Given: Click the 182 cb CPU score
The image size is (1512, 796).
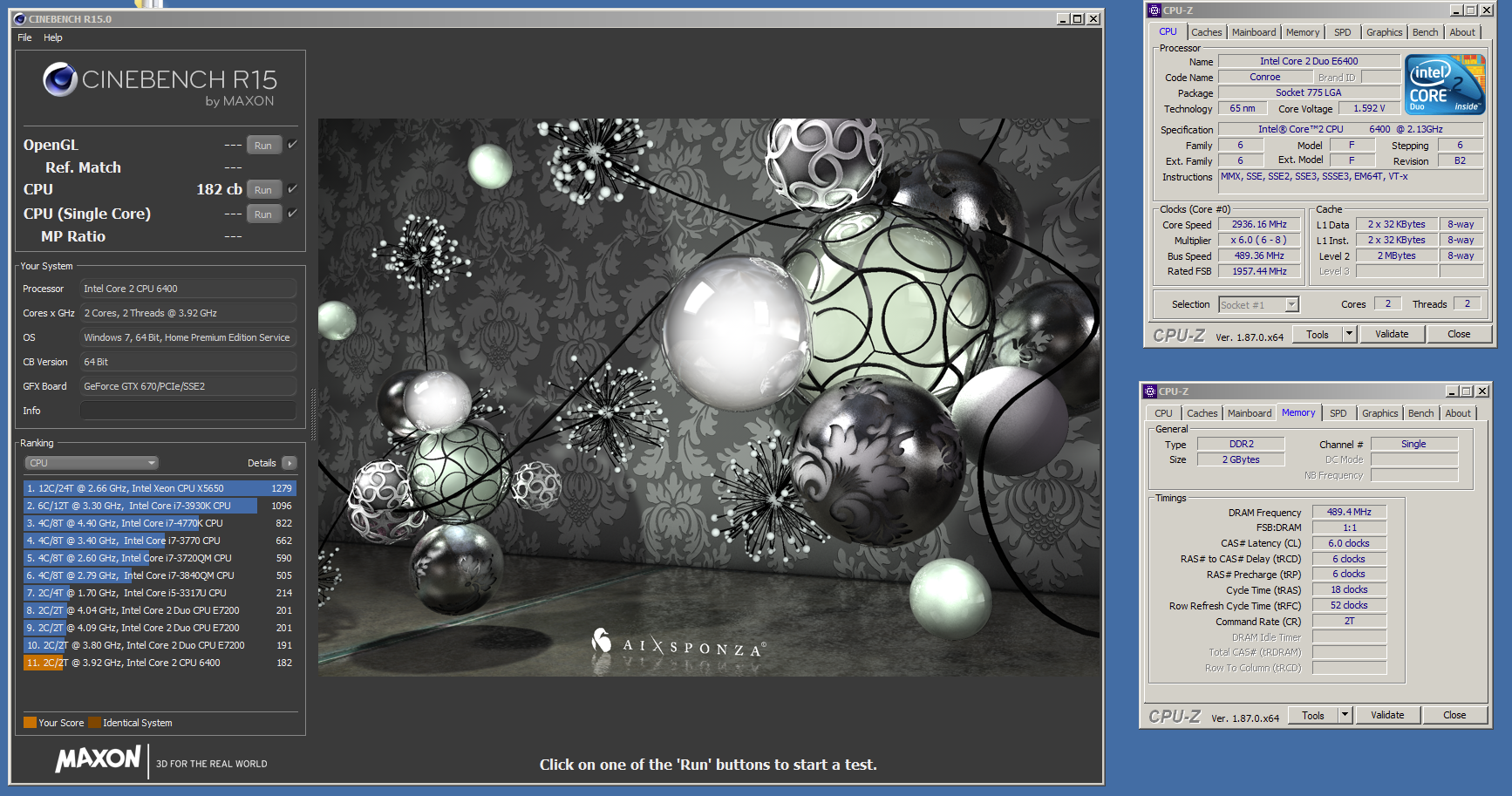Looking at the screenshot, I should tap(220, 189).
